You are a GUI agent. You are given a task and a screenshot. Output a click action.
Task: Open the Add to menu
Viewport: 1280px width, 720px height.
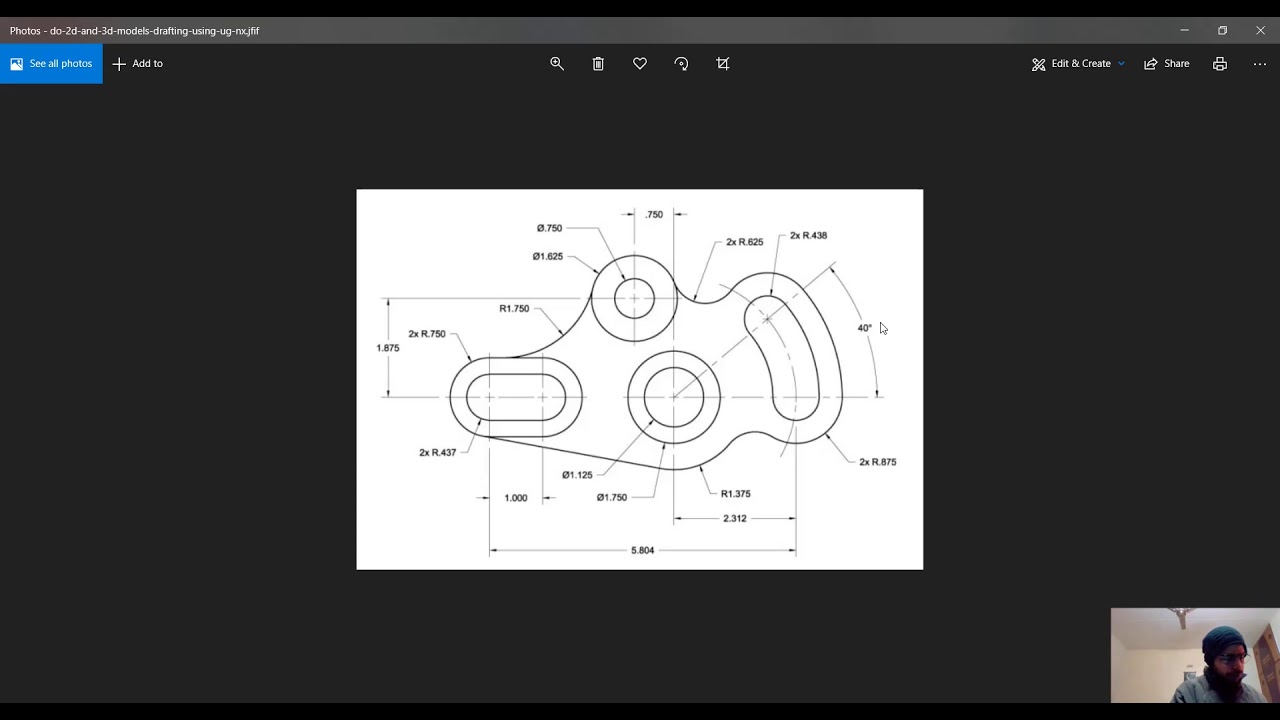pyautogui.click(x=138, y=63)
